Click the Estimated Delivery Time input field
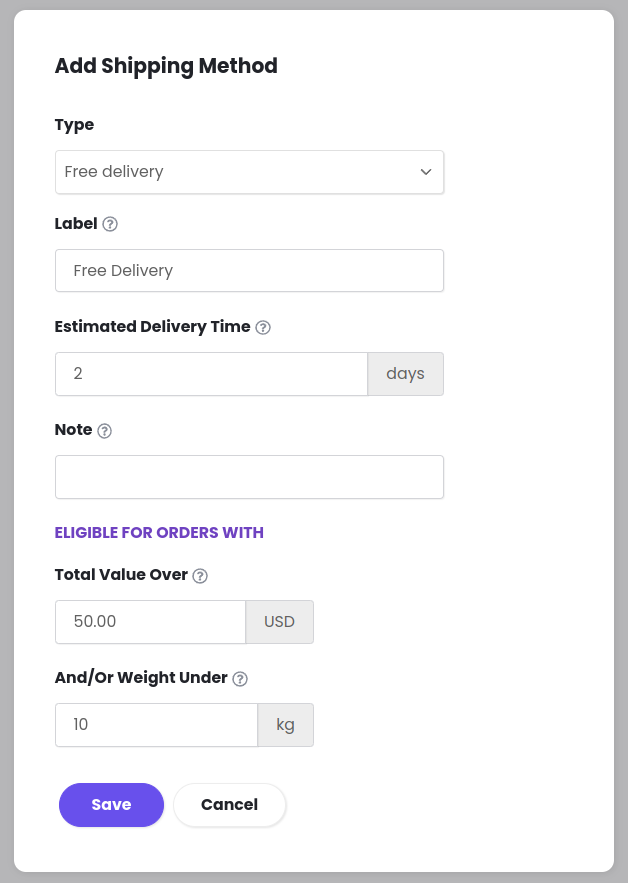Screen dimensions: 628x883 coord(211,374)
